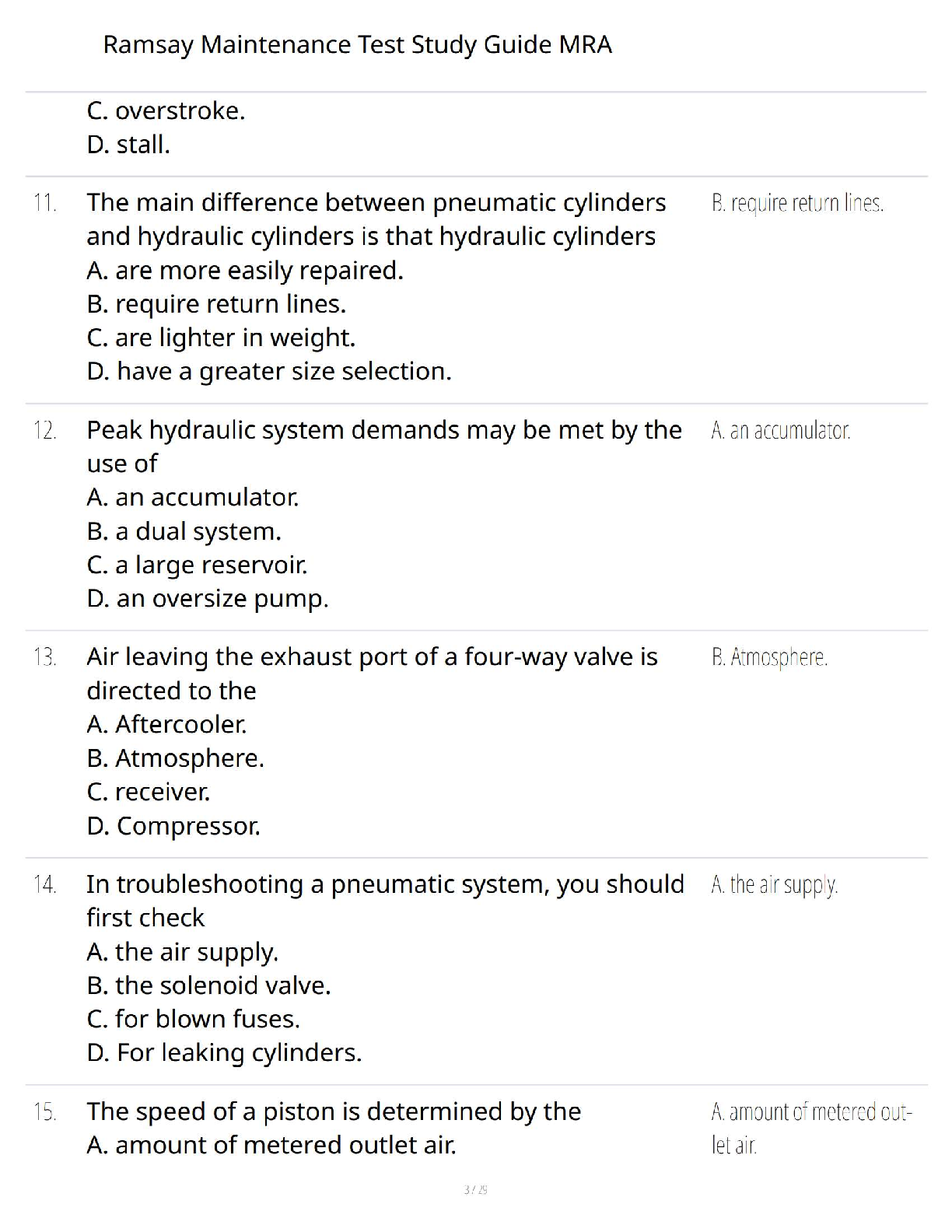Image resolution: width=952 pixels, height=1232 pixels.
Task: Choose option 'B. the solenoid valve.'
Action: (x=208, y=985)
